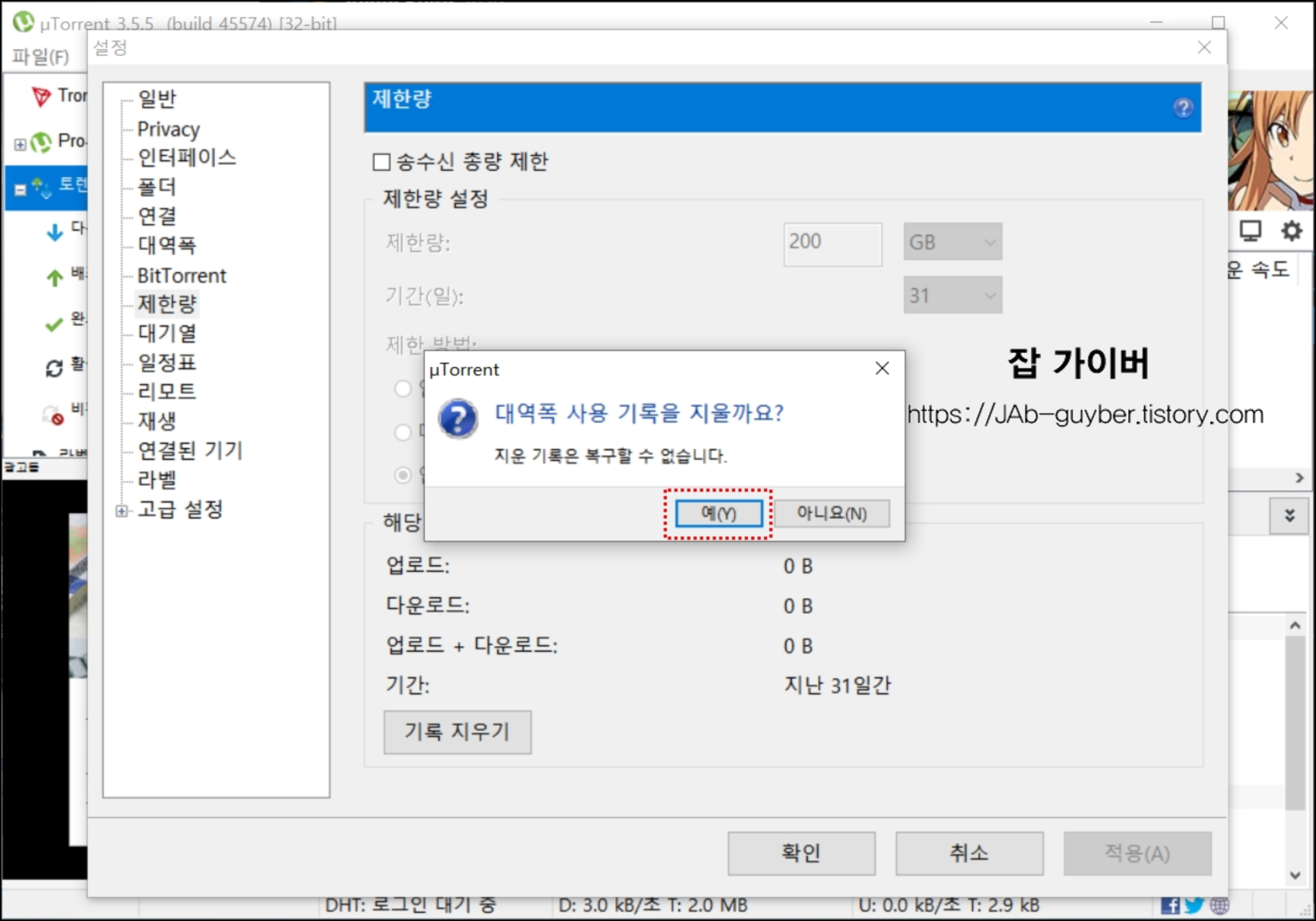Select 제한량 in the settings tree
This screenshot has width=1316, height=921.
click(x=167, y=304)
